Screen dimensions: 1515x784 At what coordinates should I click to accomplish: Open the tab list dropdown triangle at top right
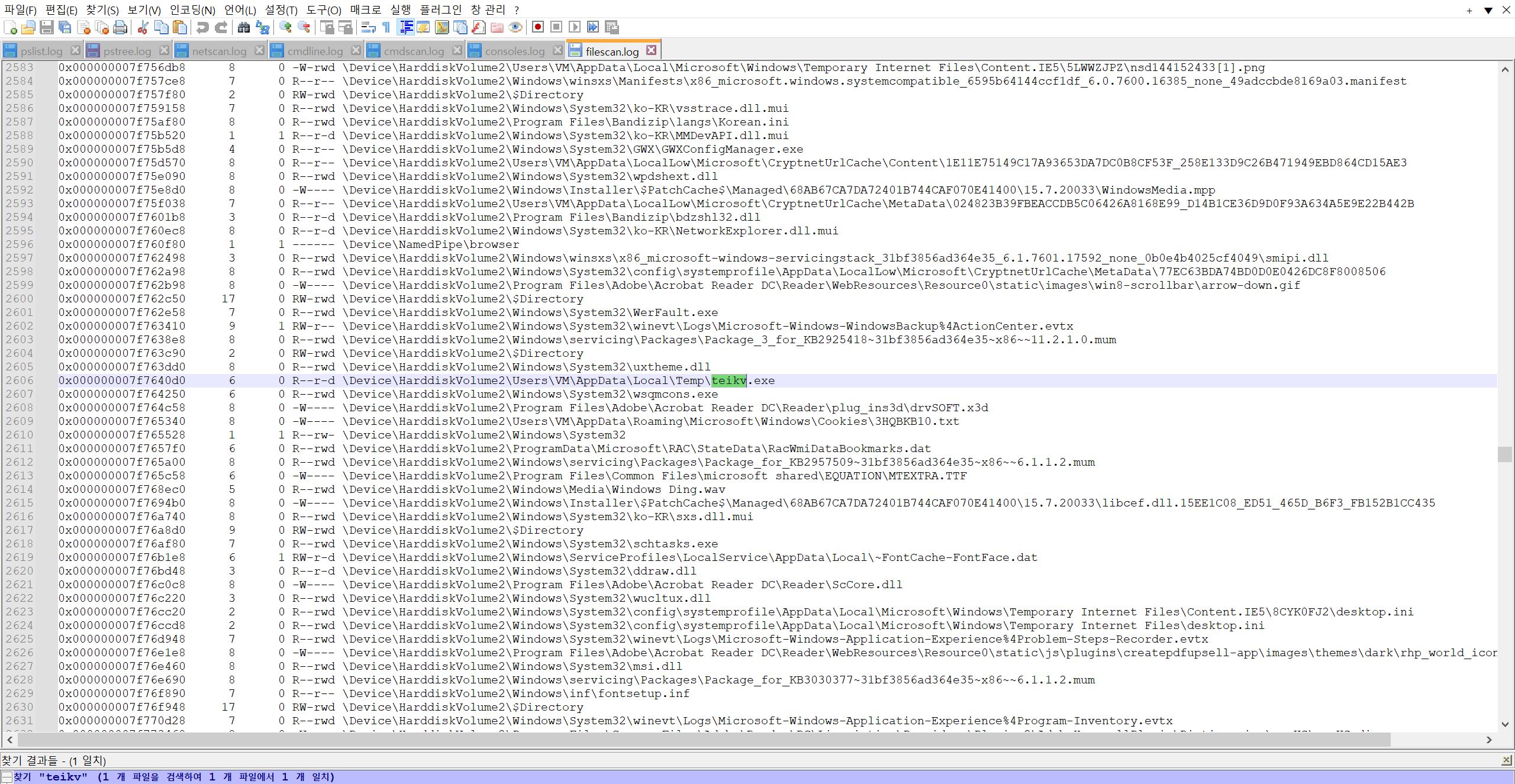pyautogui.click(x=1488, y=10)
